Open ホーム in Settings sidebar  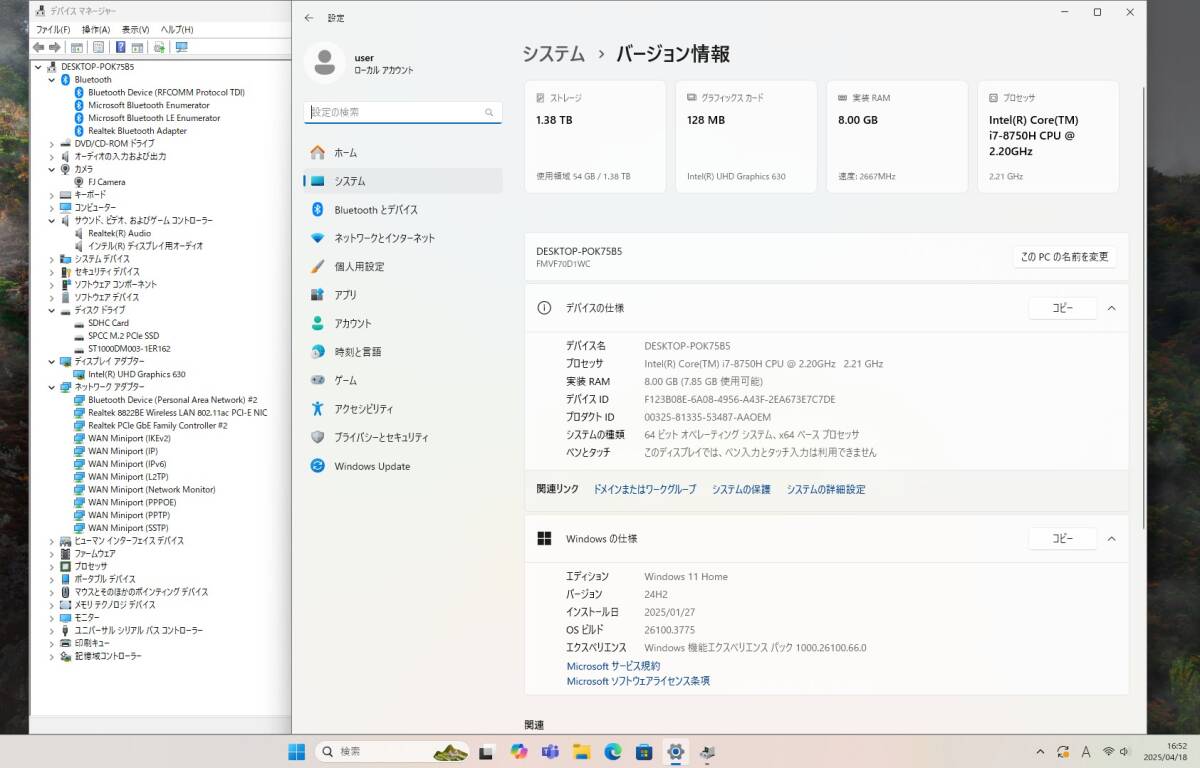point(403,153)
